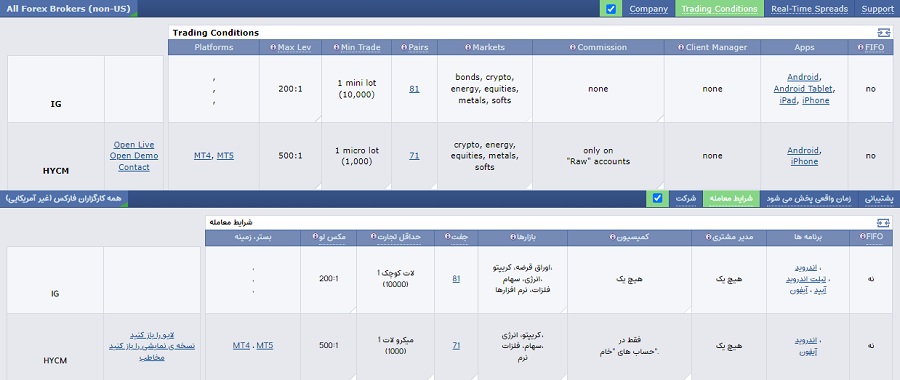Switch to زمان واقعی پخش می شود tab
Screen dimensions: 900x380
tap(809, 198)
